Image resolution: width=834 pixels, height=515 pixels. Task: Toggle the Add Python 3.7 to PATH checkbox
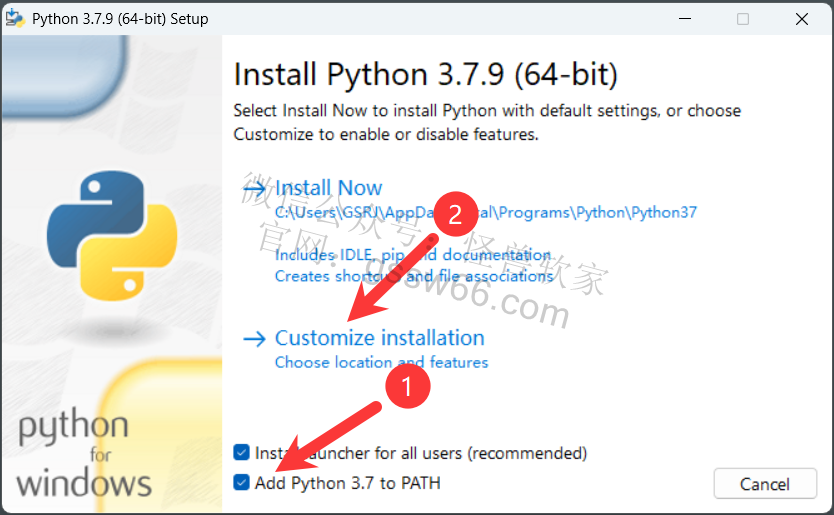(241, 483)
